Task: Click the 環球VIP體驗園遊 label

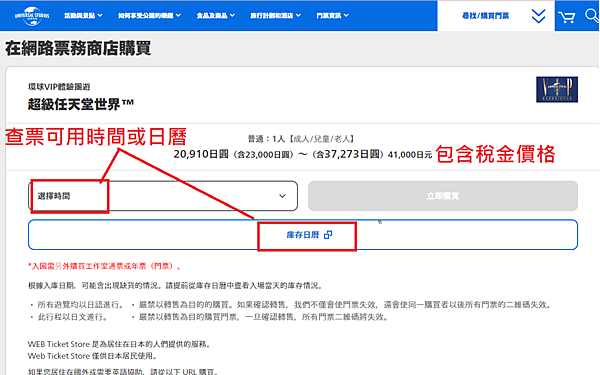Action: pos(59,87)
